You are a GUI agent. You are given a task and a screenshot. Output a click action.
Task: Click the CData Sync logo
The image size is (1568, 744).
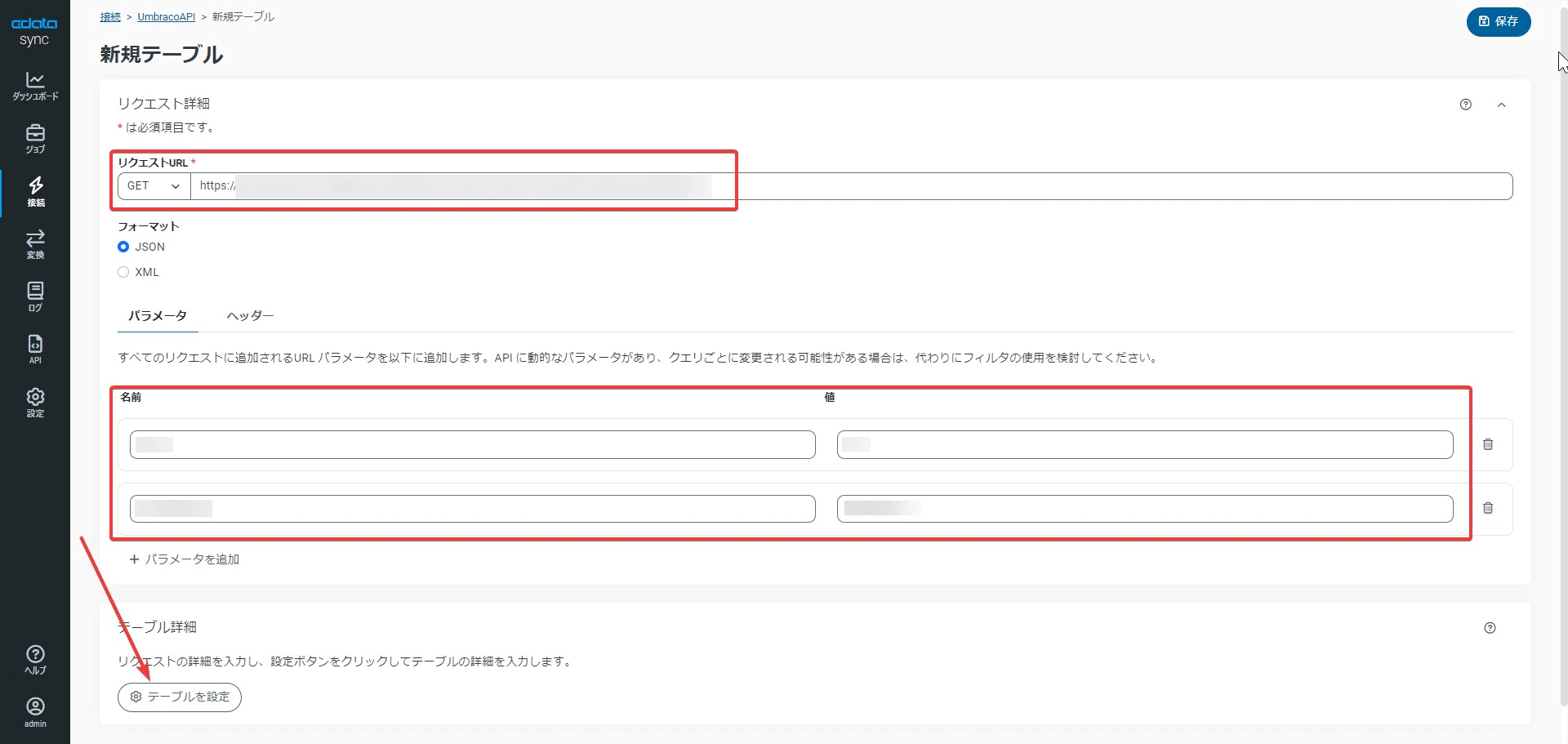click(34, 31)
